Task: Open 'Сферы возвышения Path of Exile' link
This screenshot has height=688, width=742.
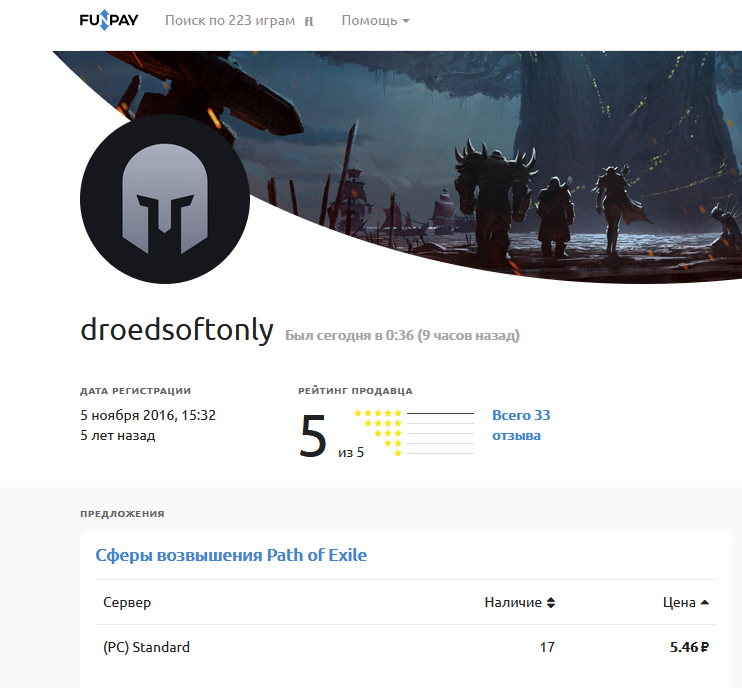Action: click(231, 555)
